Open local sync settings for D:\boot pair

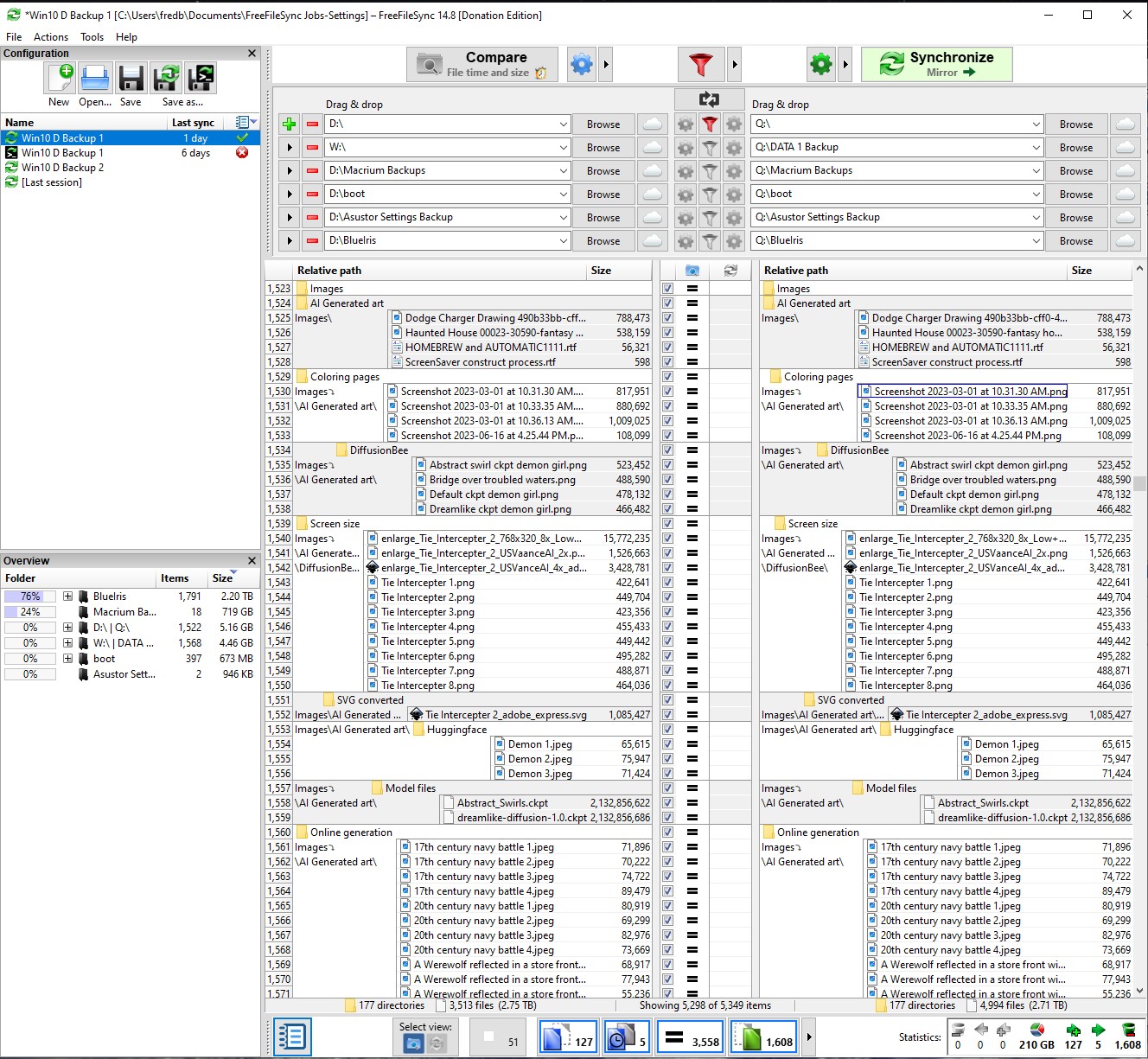[x=734, y=195]
